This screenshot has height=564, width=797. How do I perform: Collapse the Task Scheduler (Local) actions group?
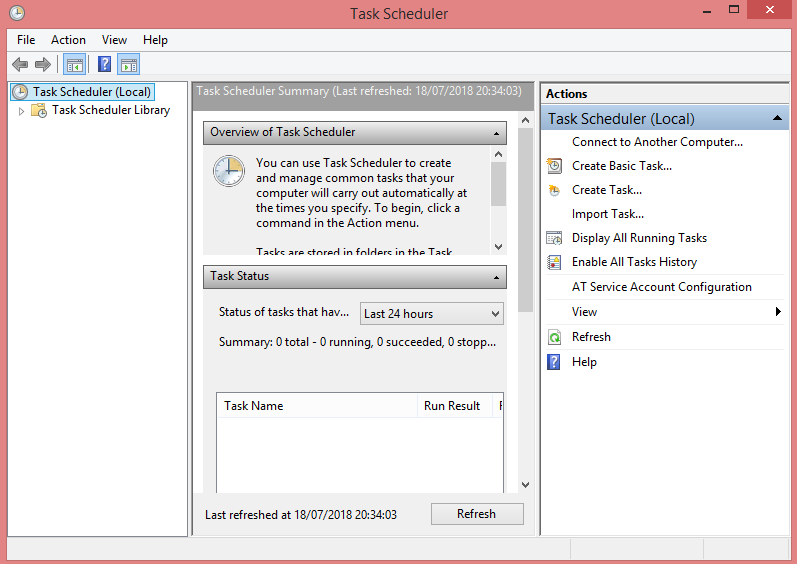tap(777, 118)
